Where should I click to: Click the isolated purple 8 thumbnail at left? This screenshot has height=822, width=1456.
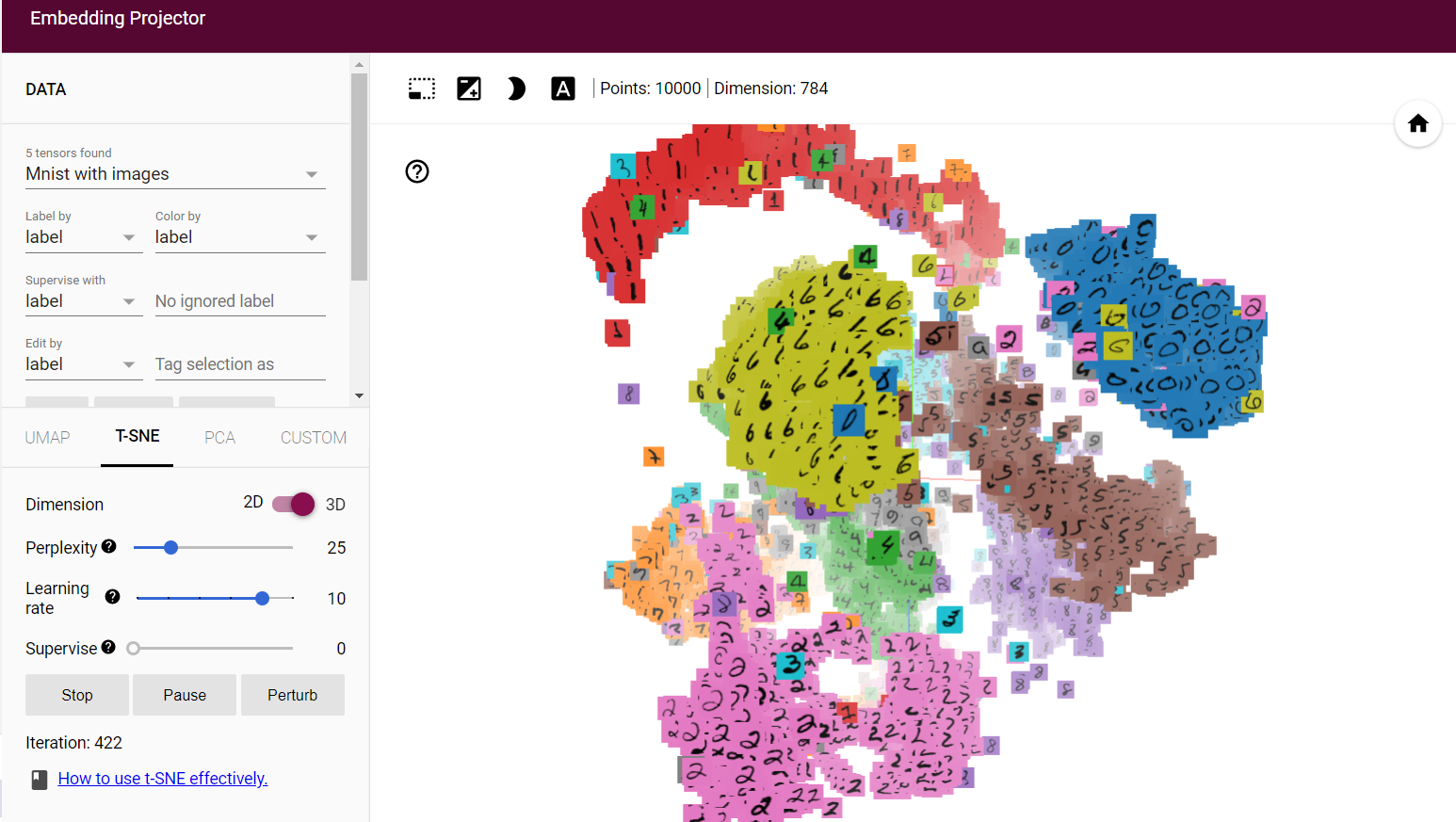tap(629, 394)
